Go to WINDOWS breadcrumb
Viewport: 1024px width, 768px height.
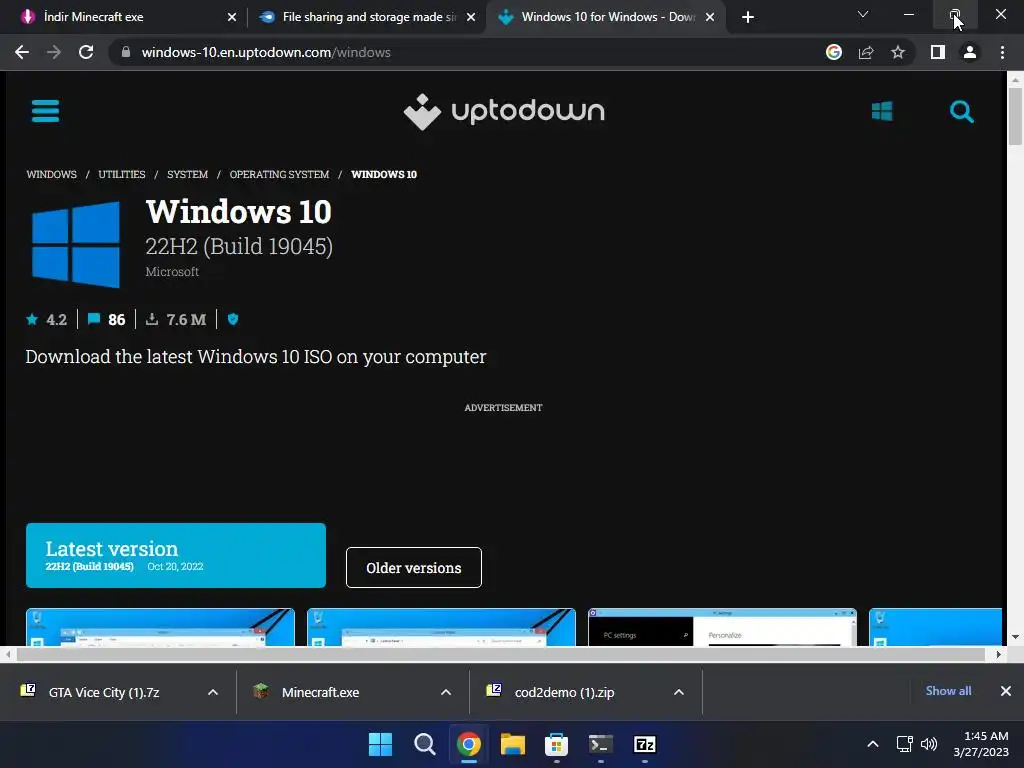point(52,174)
